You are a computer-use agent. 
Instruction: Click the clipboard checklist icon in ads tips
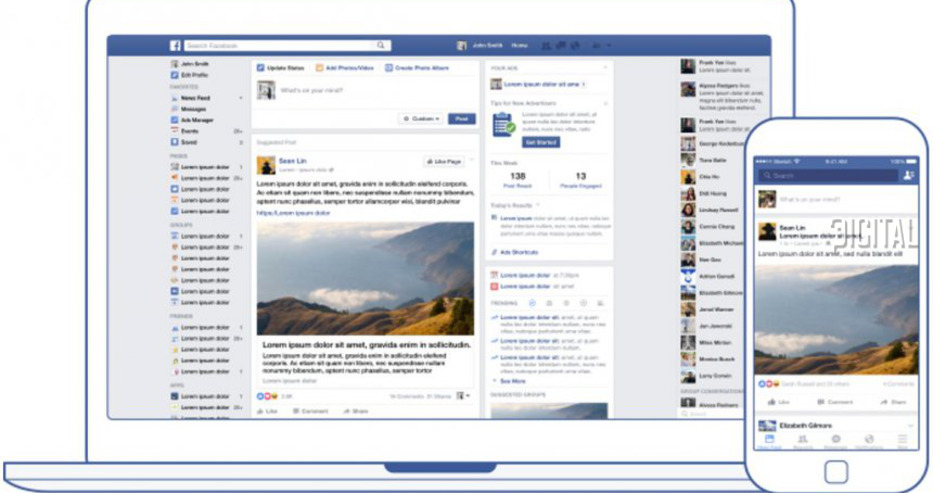[x=503, y=125]
